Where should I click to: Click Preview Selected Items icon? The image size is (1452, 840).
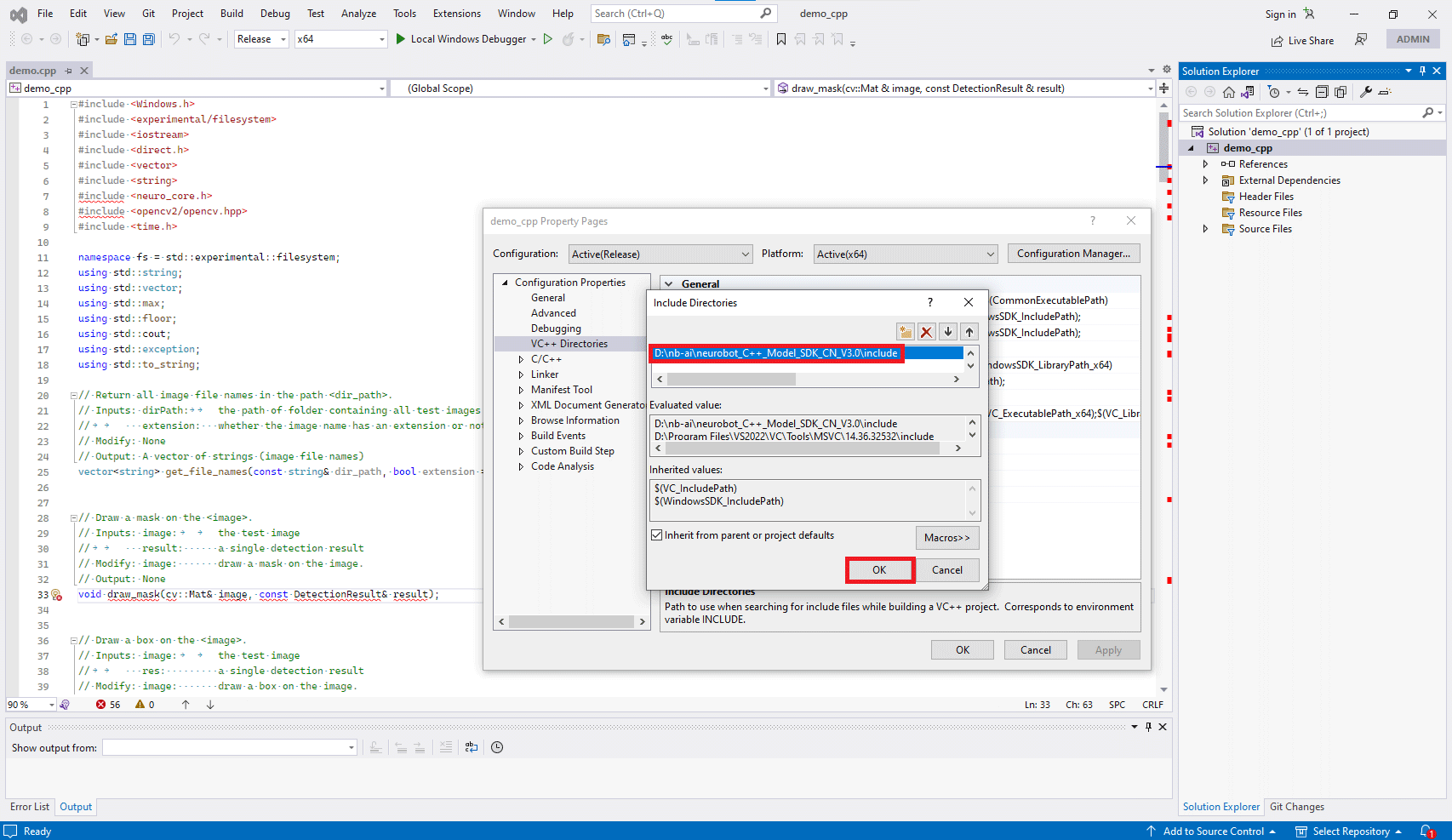coord(1385,92)
